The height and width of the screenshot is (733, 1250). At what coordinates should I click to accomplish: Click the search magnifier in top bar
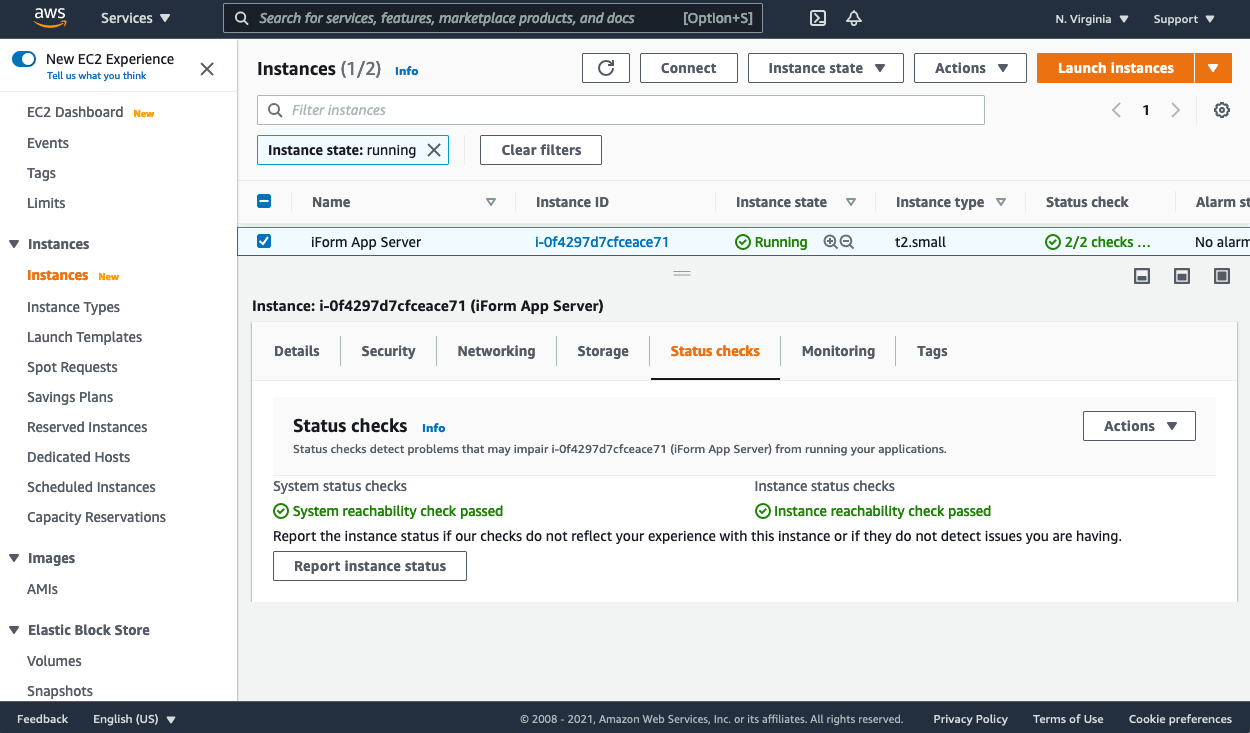click(242, 18)
